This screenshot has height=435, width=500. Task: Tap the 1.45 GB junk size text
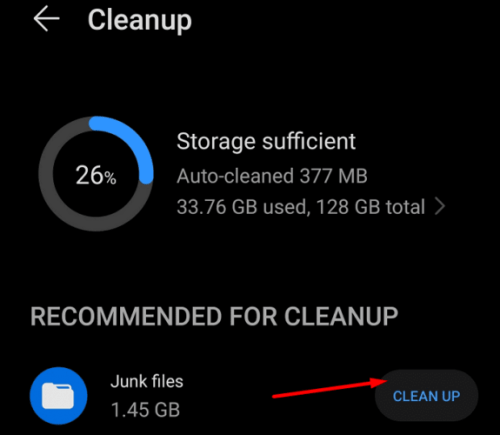tap(145, 410)
